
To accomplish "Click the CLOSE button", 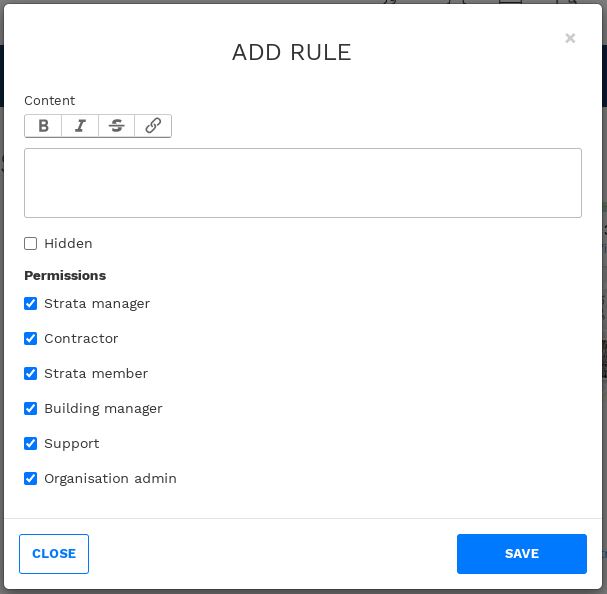I will 54,554.
